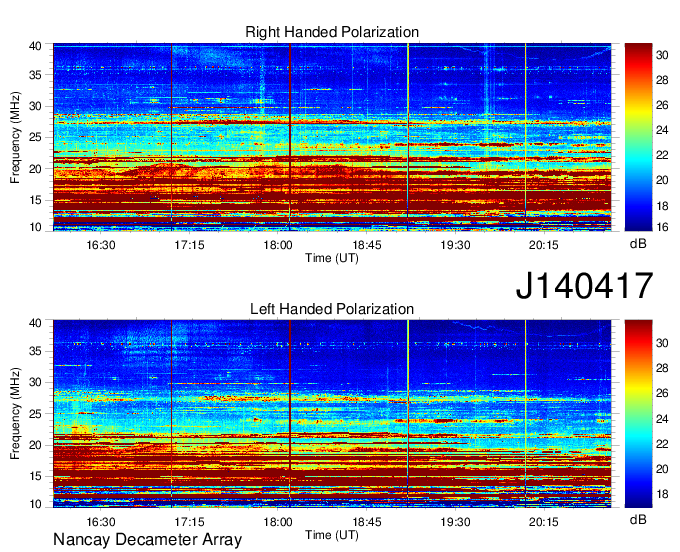The image size is (680, 552).
Task: Click the 15 MHz tick of the right-handed plot
Action: (x=35, y=200)
